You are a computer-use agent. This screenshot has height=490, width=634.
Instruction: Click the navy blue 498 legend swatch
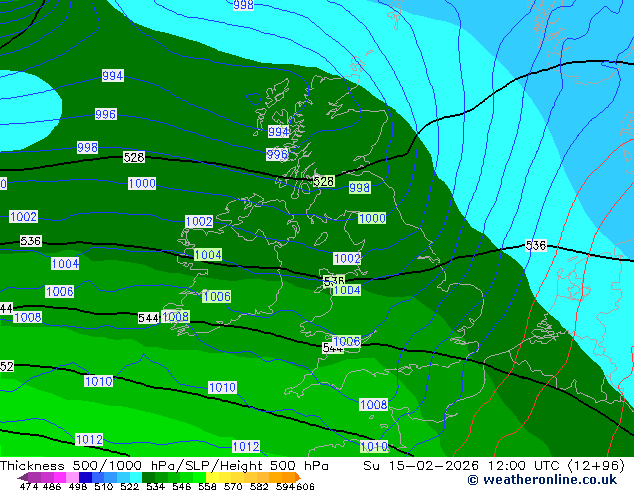pos(85,477)
